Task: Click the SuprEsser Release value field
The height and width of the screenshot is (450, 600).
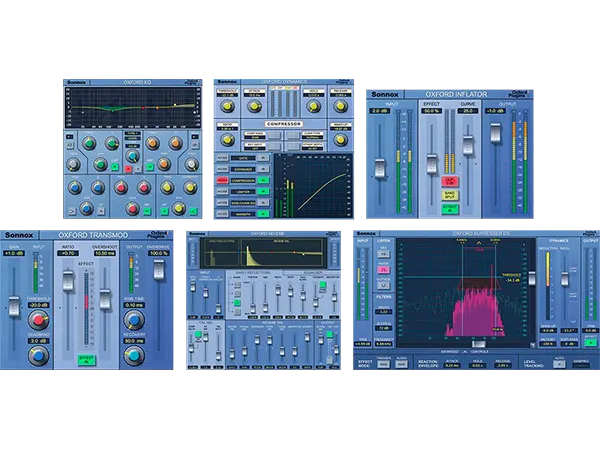Action: 502,365
